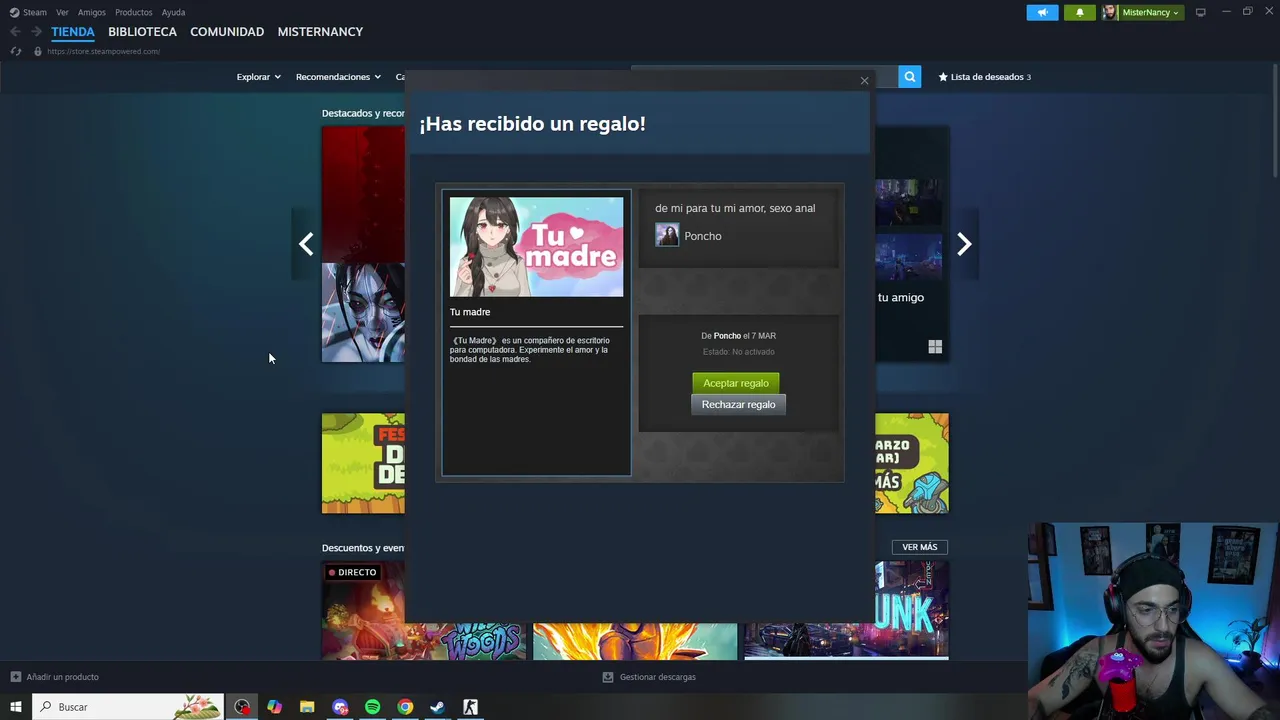This screenshot has height=720, width=1280.
Task: Open Copilot from taskbar
Action: pyautogui.click(x=274, y=707)
